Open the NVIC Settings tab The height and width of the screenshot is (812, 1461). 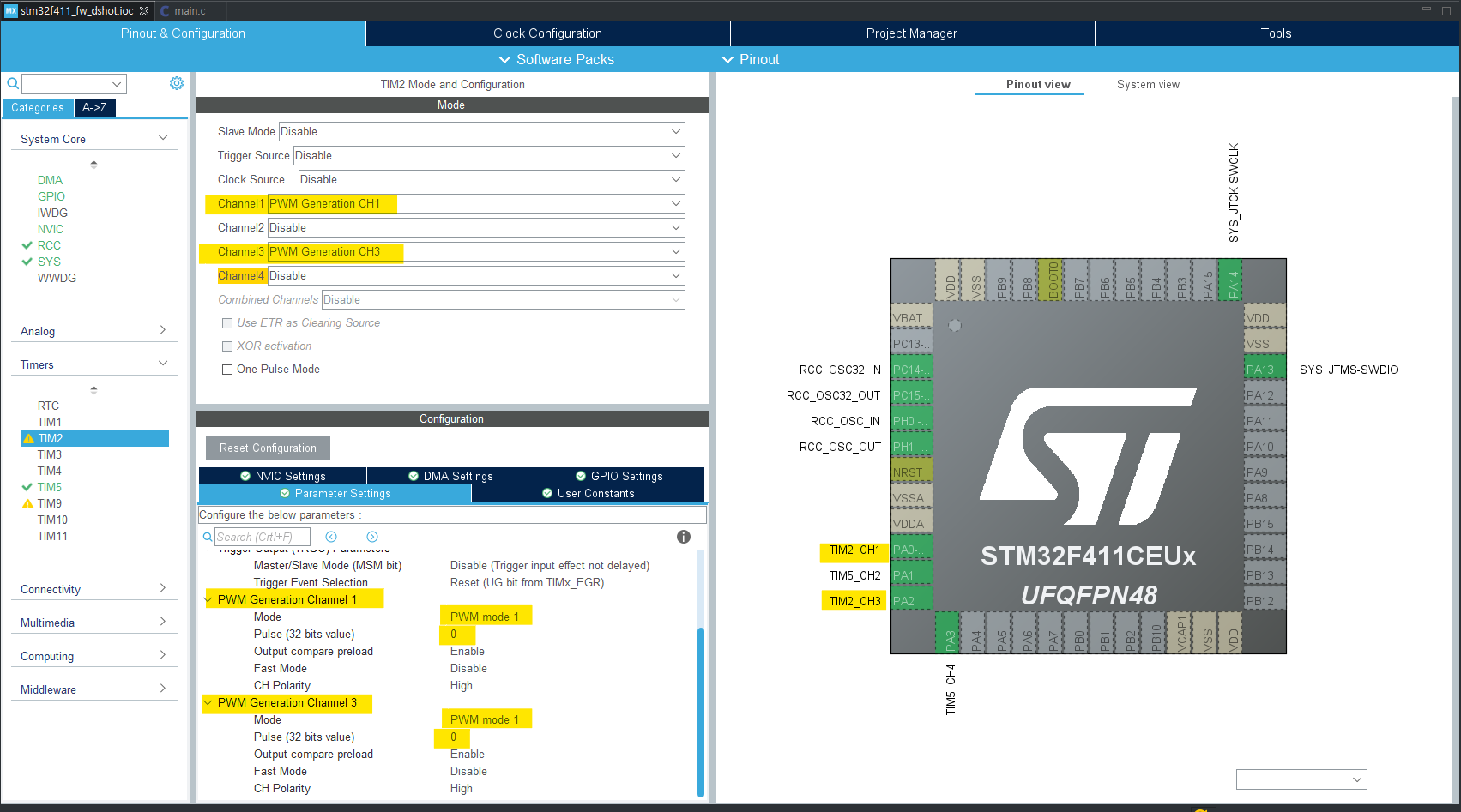283,476
